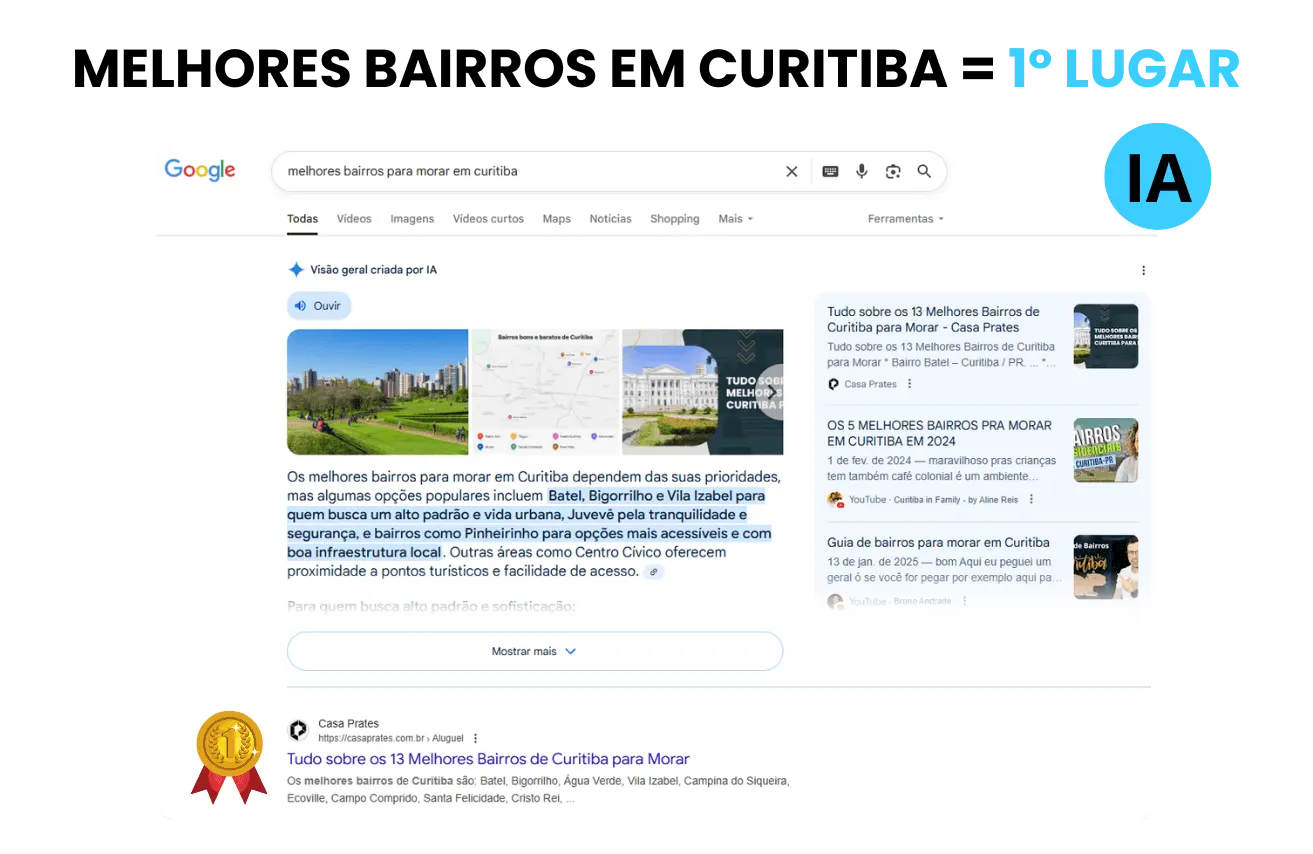
Task: Open source card 'Guia de bairros para morar em Curitiba'
Action: [x=938, y=542]
